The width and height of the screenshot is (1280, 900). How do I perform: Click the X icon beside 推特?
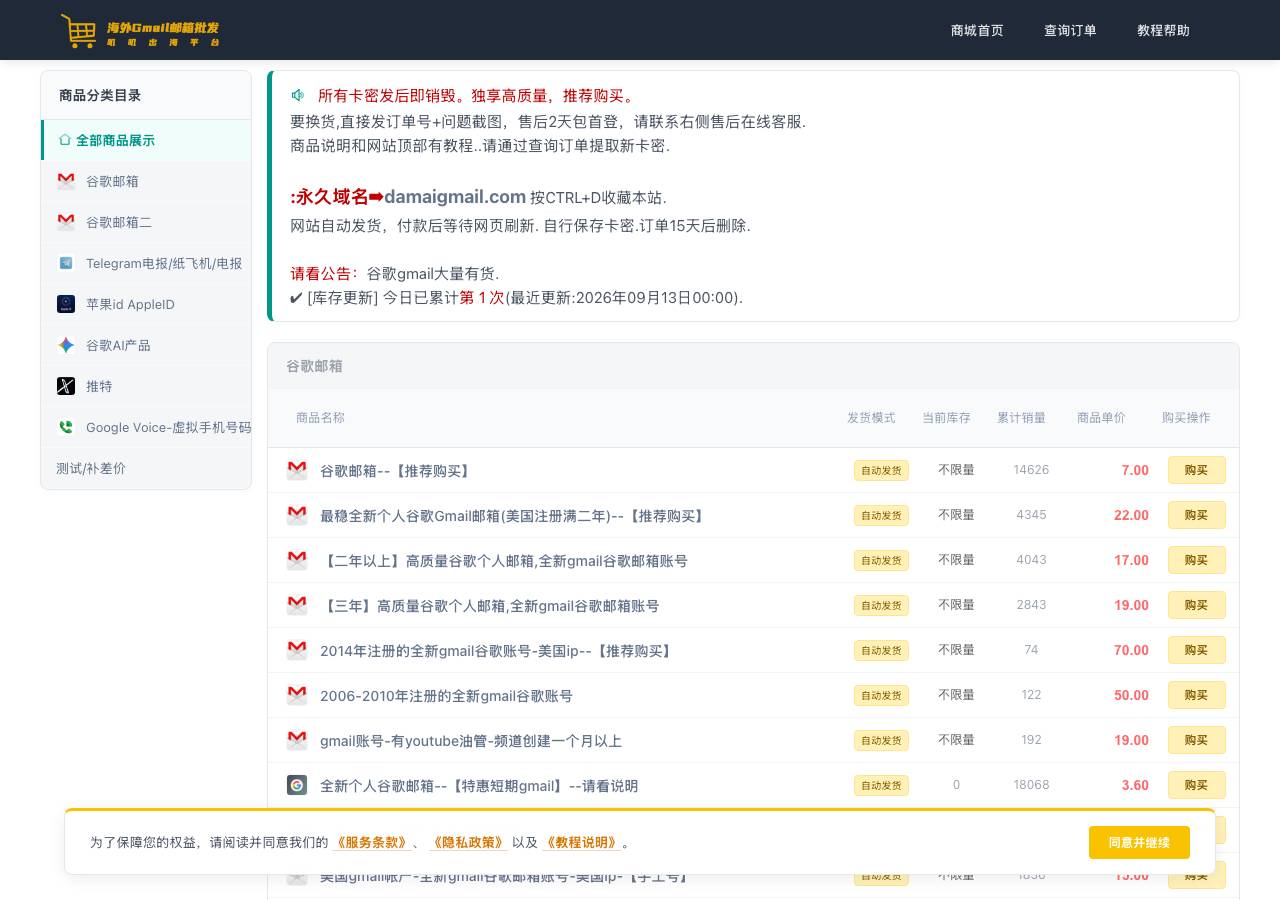coord(66,386)
